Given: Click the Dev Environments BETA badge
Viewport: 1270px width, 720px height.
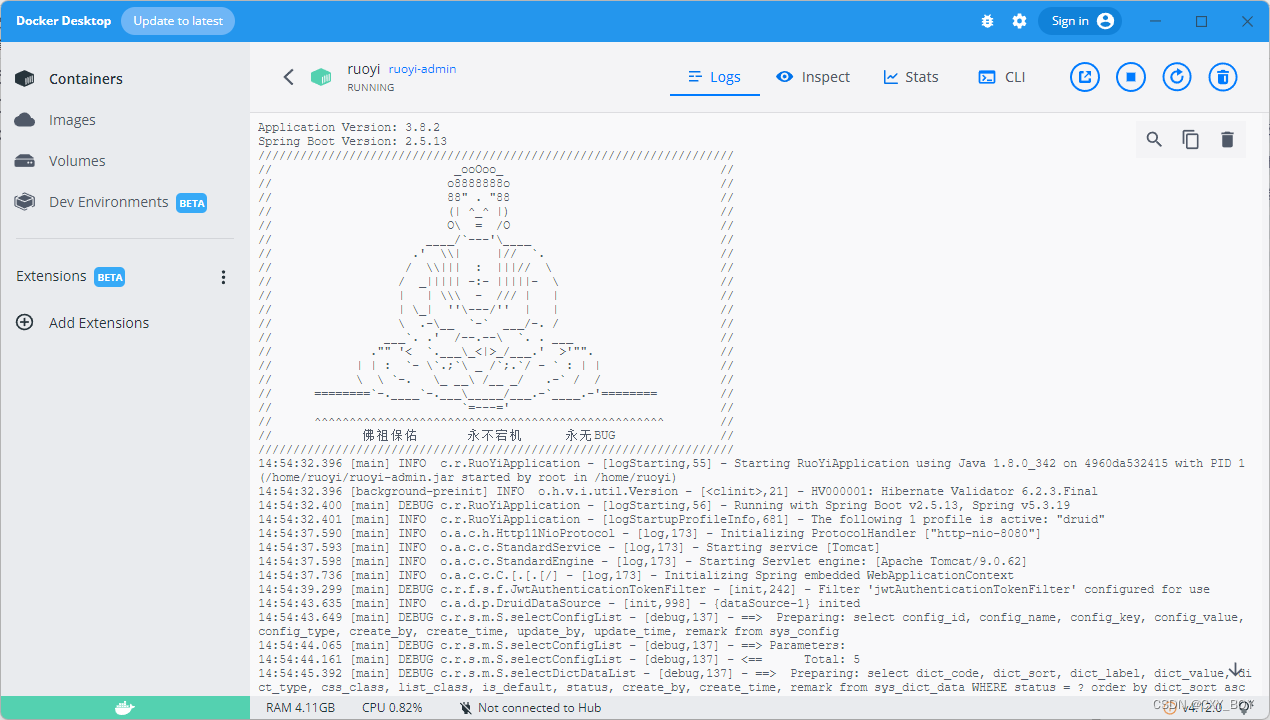Looking at the screenshot, I should [192, 203].
